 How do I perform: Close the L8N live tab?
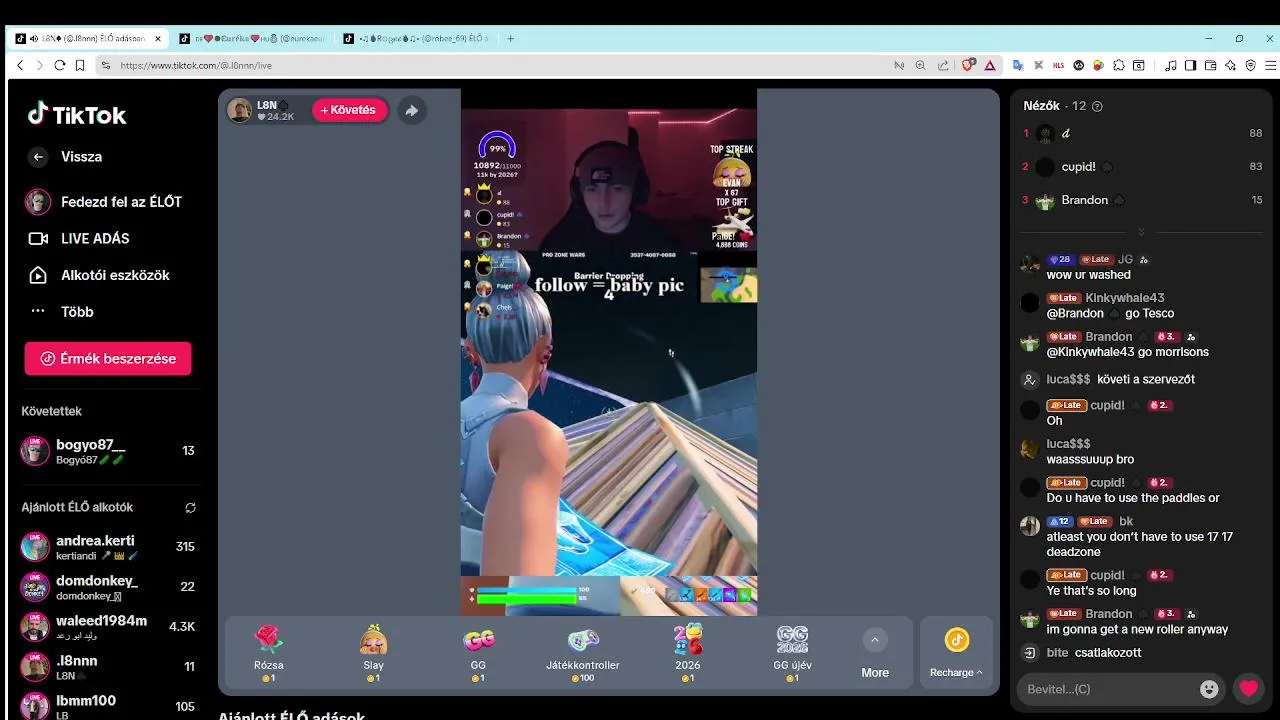click(157, 39)
